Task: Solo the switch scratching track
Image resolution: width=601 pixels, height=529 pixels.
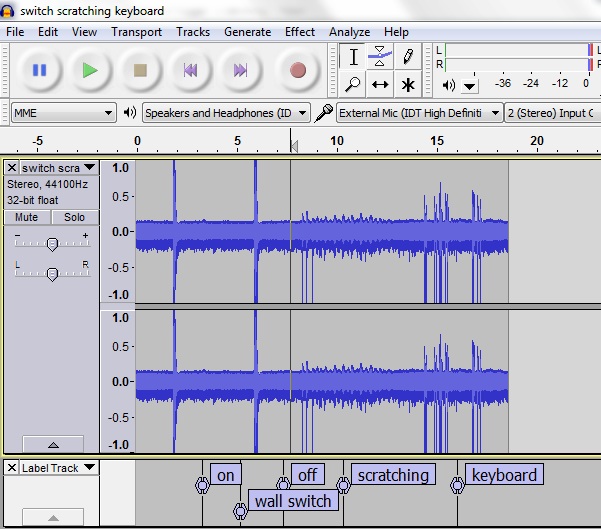Action: click(74, 217)
